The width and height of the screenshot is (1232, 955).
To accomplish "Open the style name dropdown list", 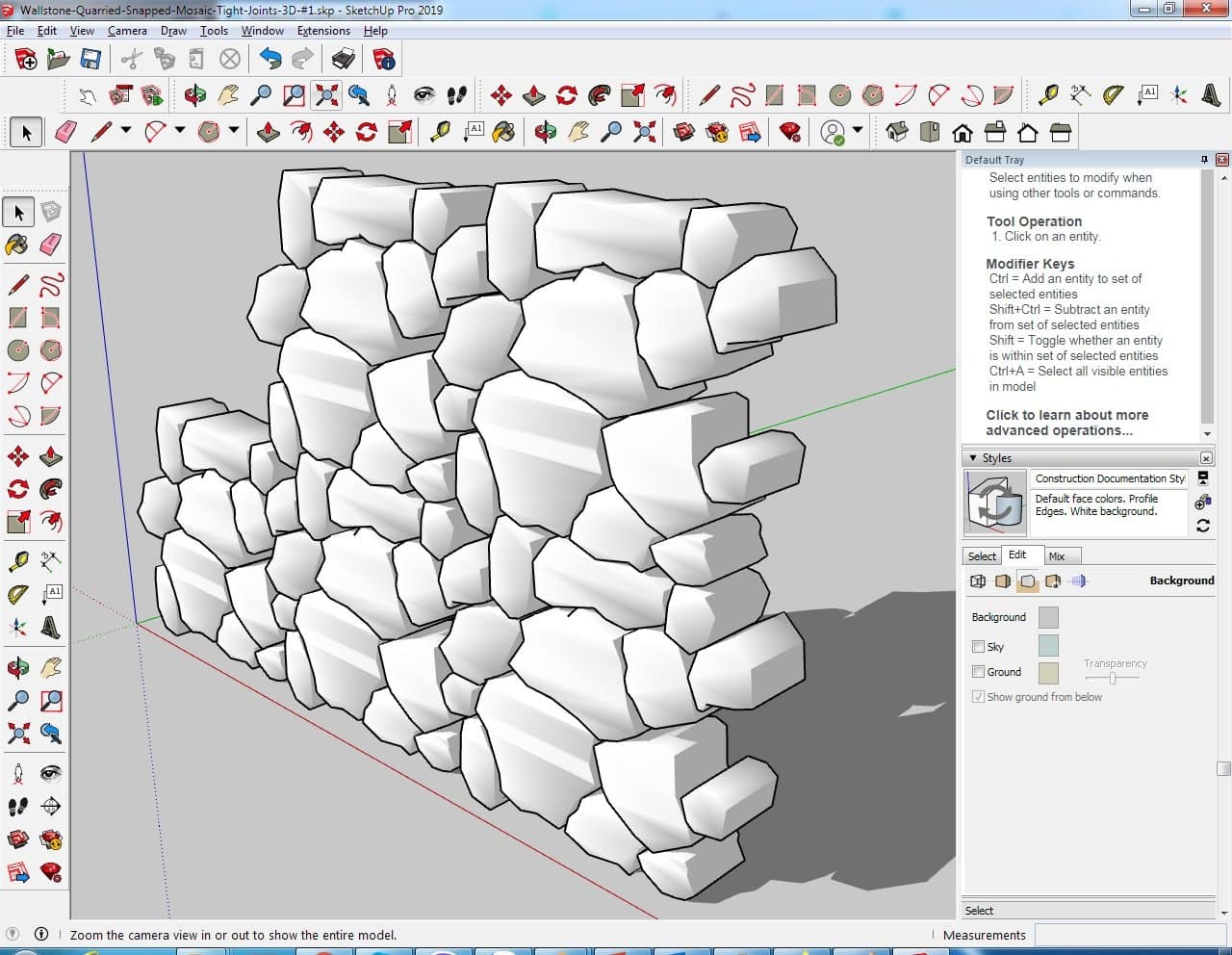I will click(x=1111, y=478).
